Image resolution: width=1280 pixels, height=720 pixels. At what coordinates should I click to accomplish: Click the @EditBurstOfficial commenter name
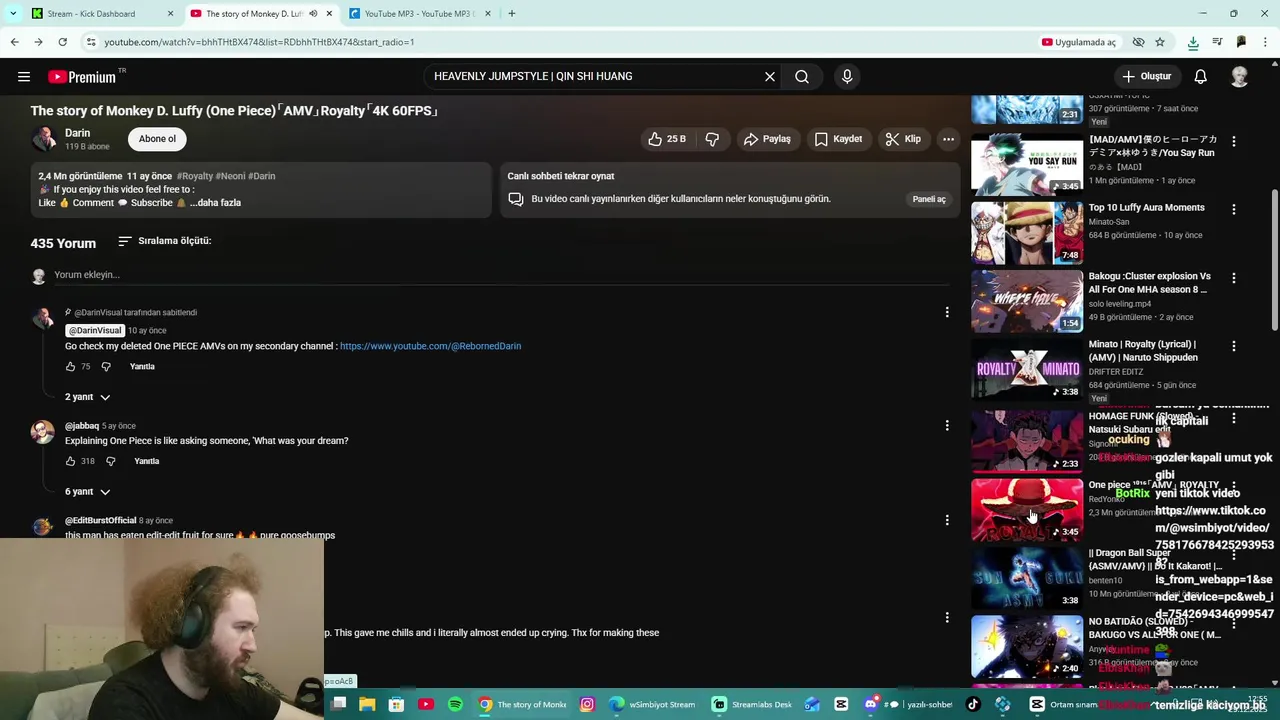pos(100,521)
